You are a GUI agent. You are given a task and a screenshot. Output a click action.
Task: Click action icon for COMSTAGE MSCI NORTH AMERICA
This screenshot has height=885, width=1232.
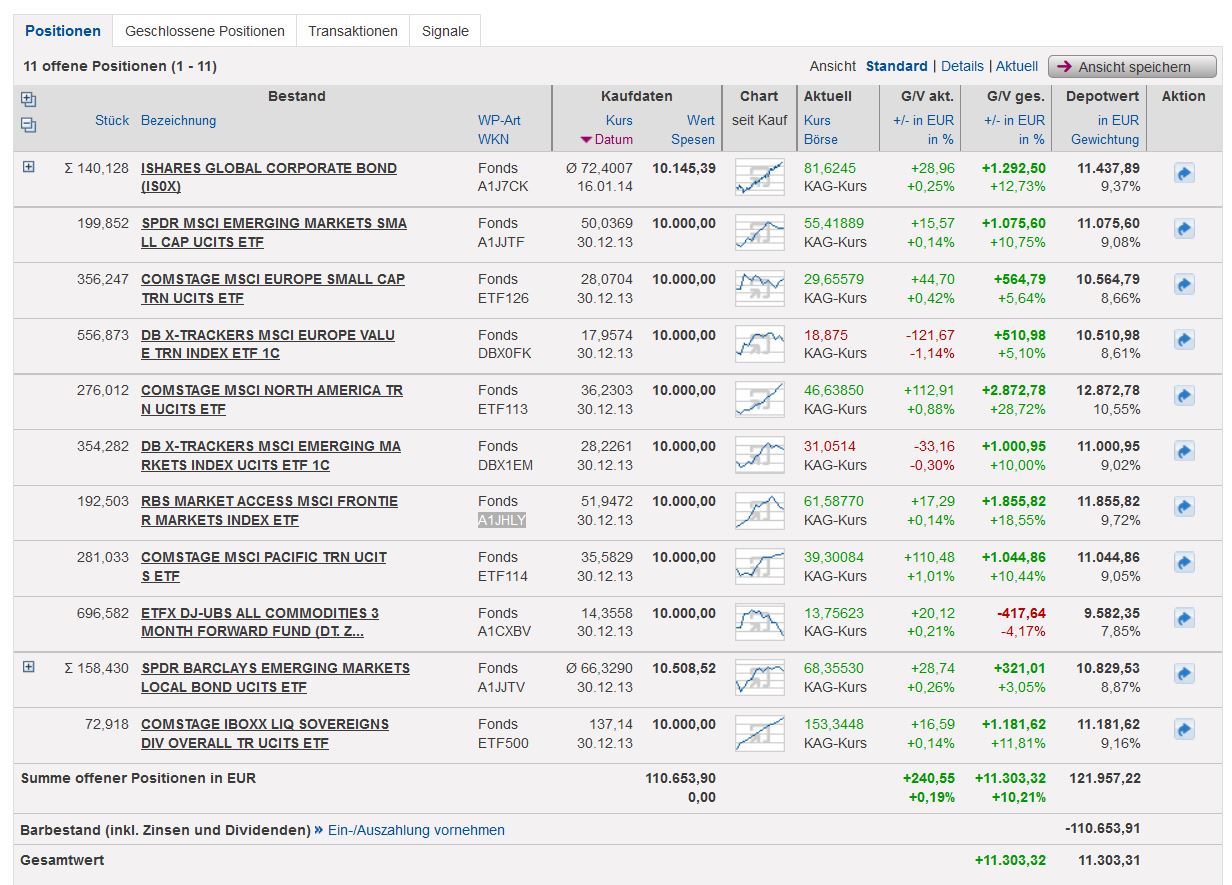click(1184, 396)
